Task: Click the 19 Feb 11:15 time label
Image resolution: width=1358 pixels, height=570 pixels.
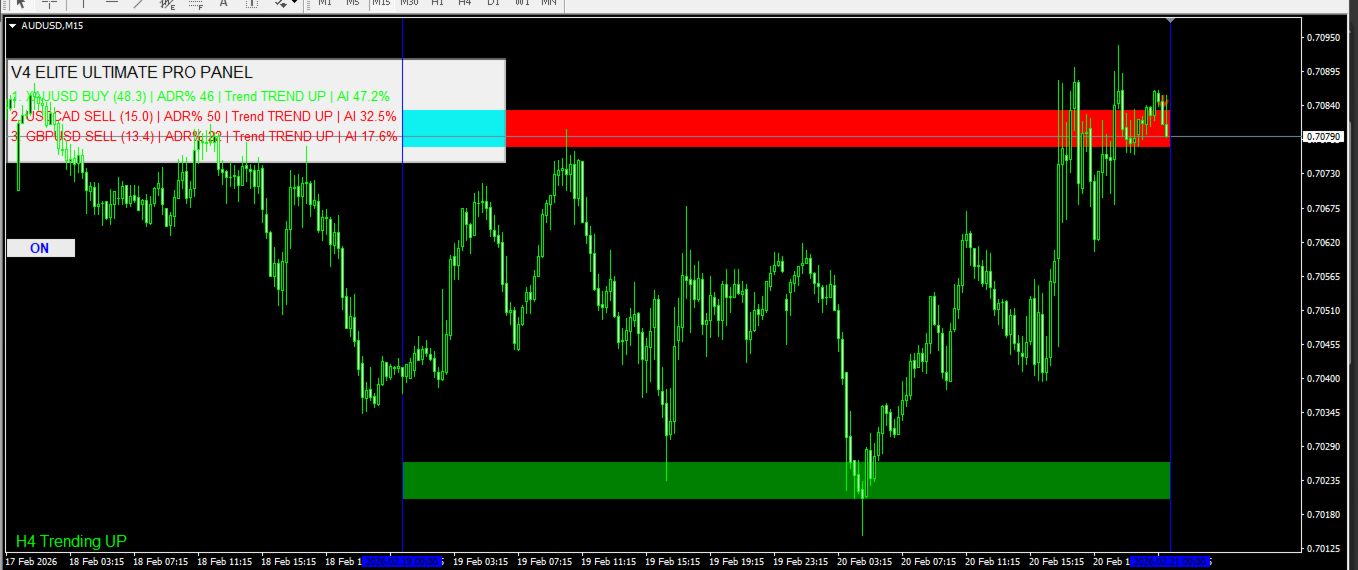Action: coord(609,561)
